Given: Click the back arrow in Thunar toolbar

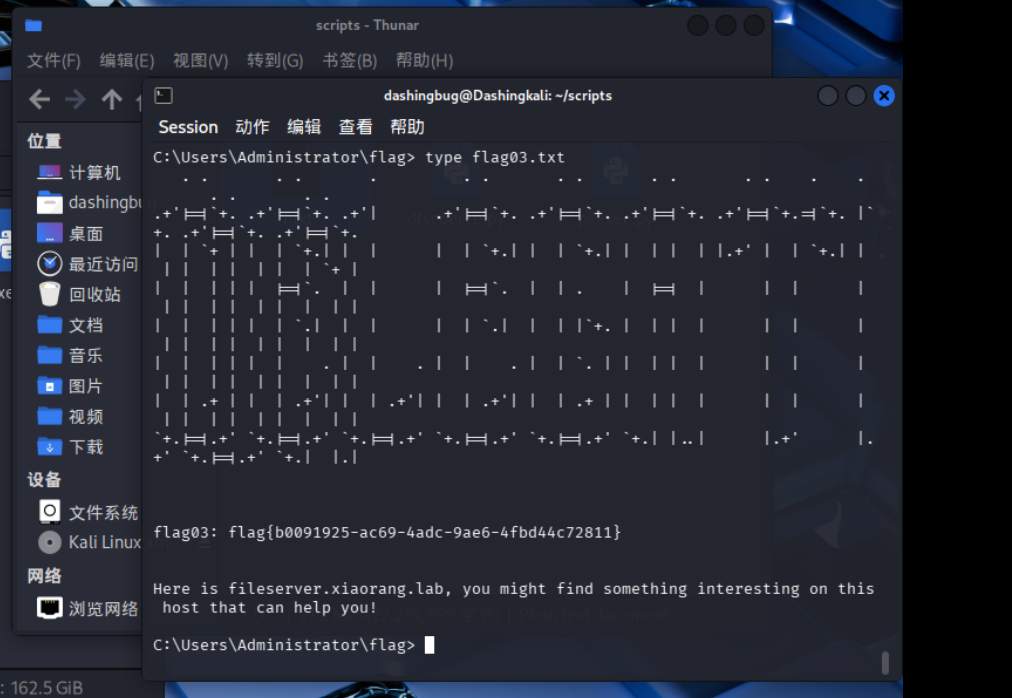Looking at the screenshot, I should [39, 99].
